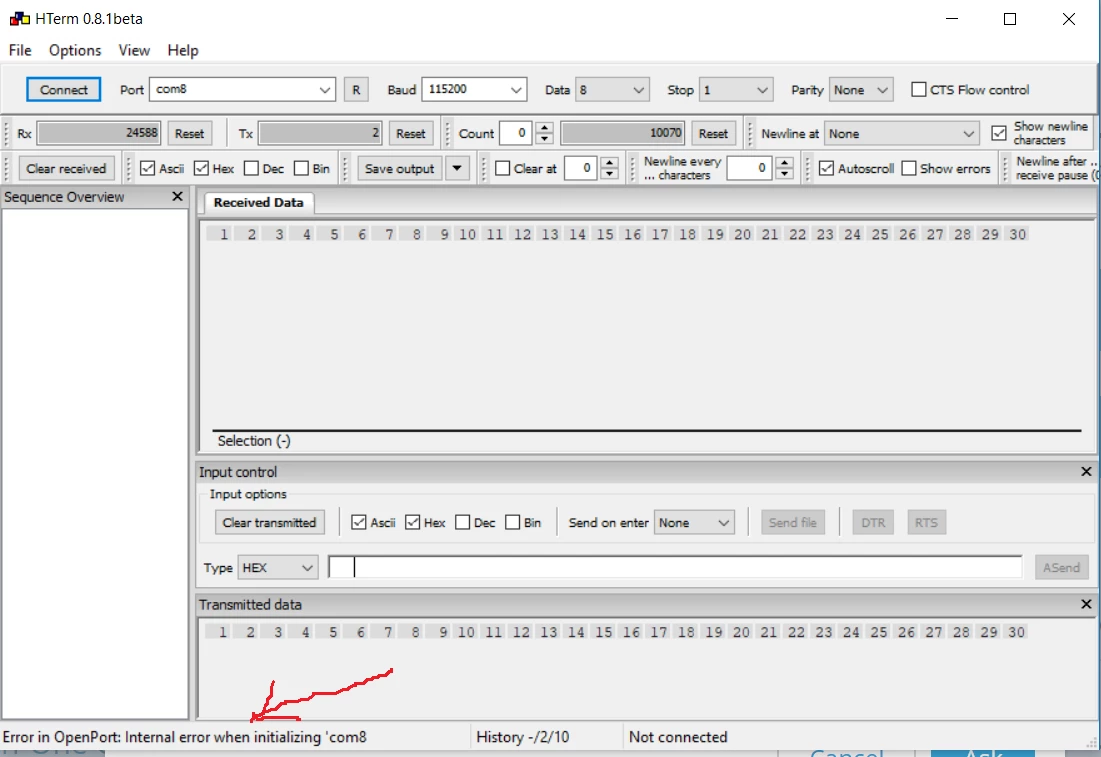Open the Newline at dropdown
Image resolution: width=1101 pixels, height=757 pixels.
901,133
